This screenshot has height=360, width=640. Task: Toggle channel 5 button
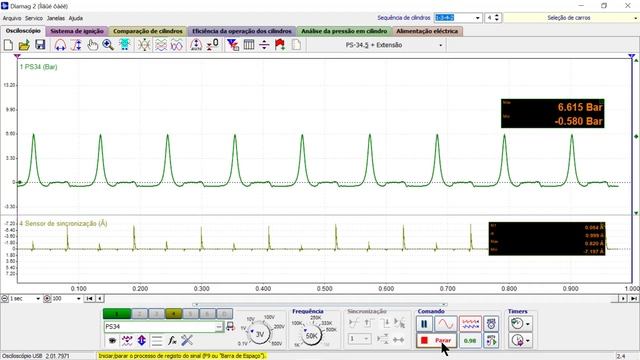pyautogui.click(x=190, y=313)
